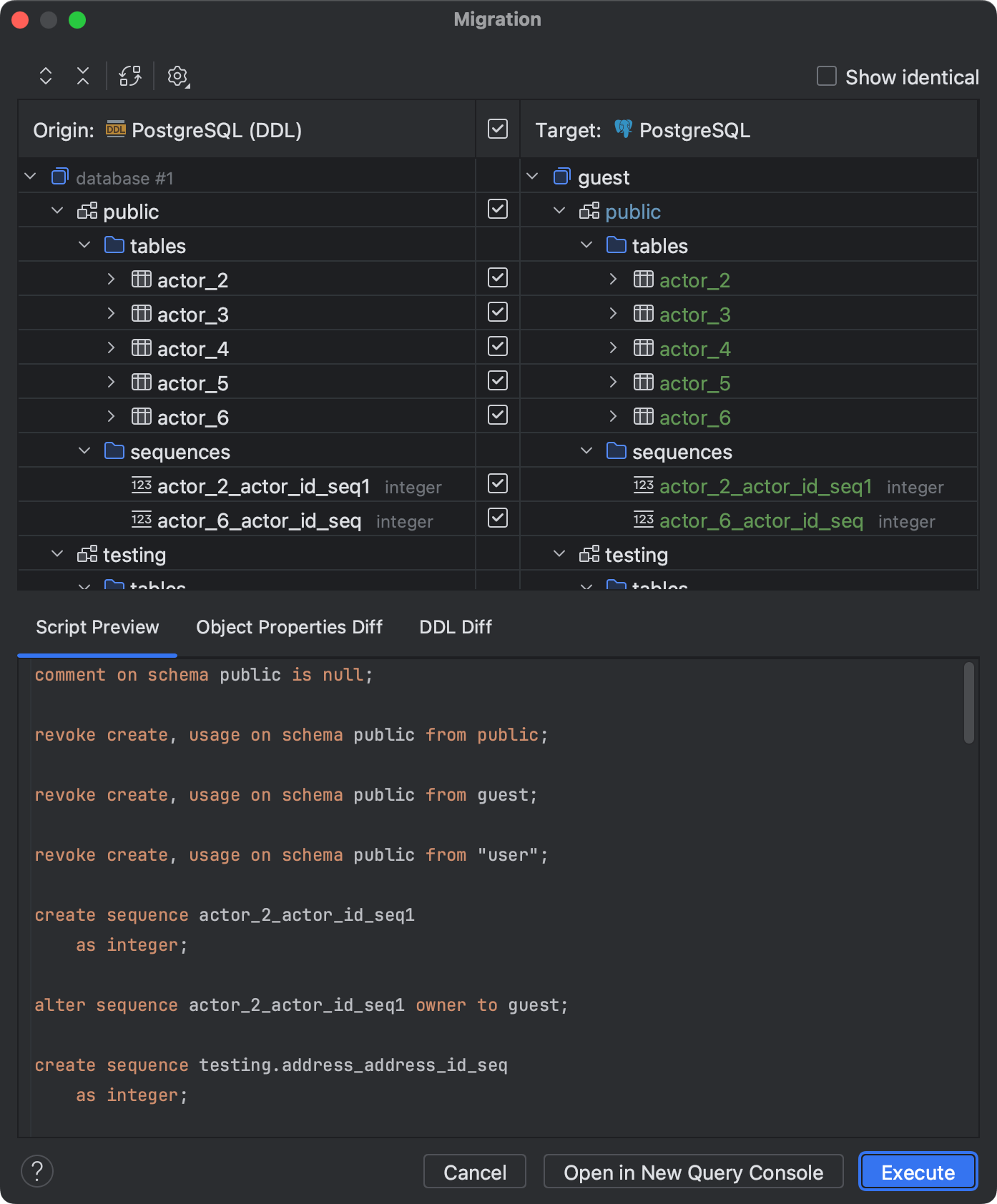The image size is (997, 1204).
Task: Toggle the checkbox for actor_6_actor_id_seq sequence
Action: click(498, 518)
